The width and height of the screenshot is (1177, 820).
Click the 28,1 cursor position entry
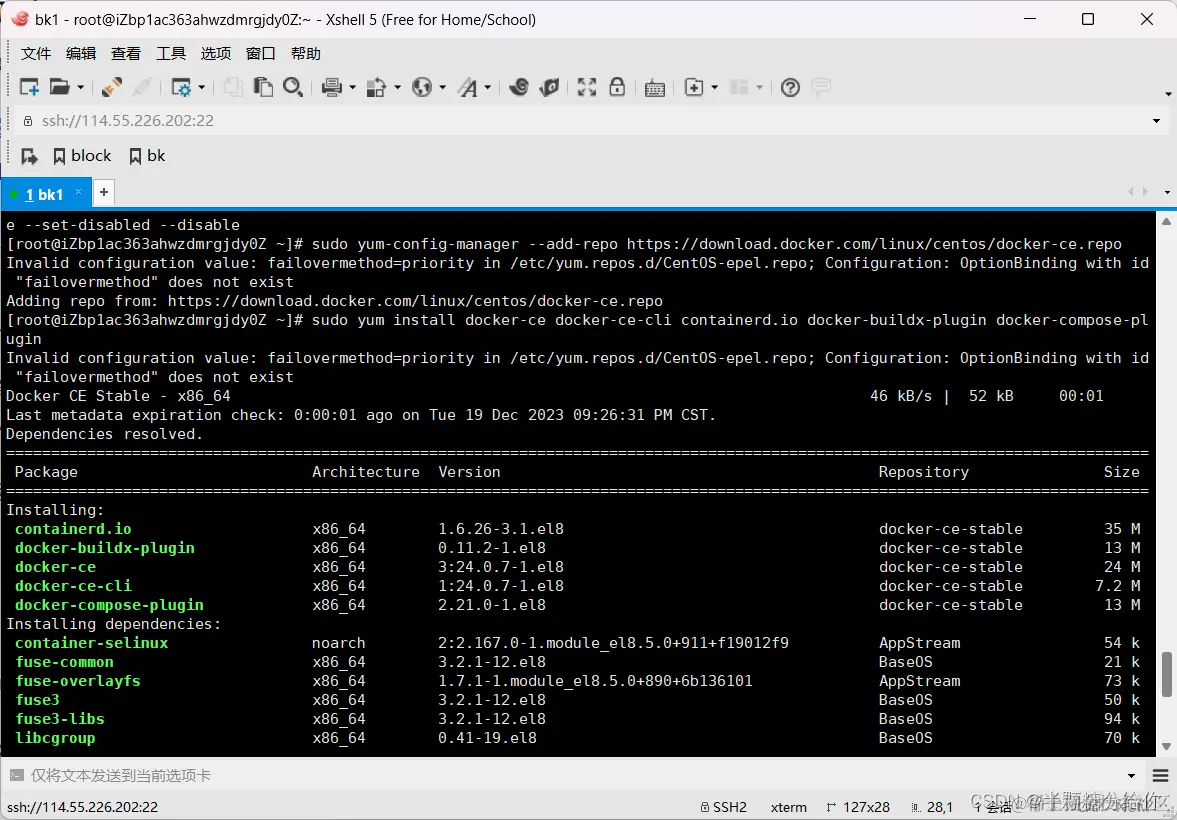pos(932,807)
